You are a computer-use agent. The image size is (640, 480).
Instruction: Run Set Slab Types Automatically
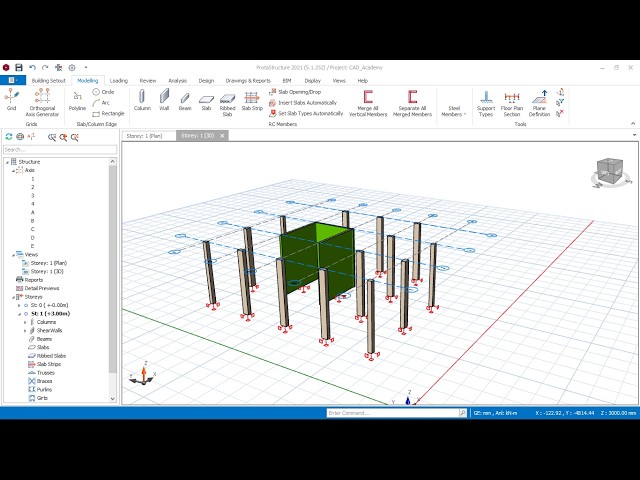306,113
